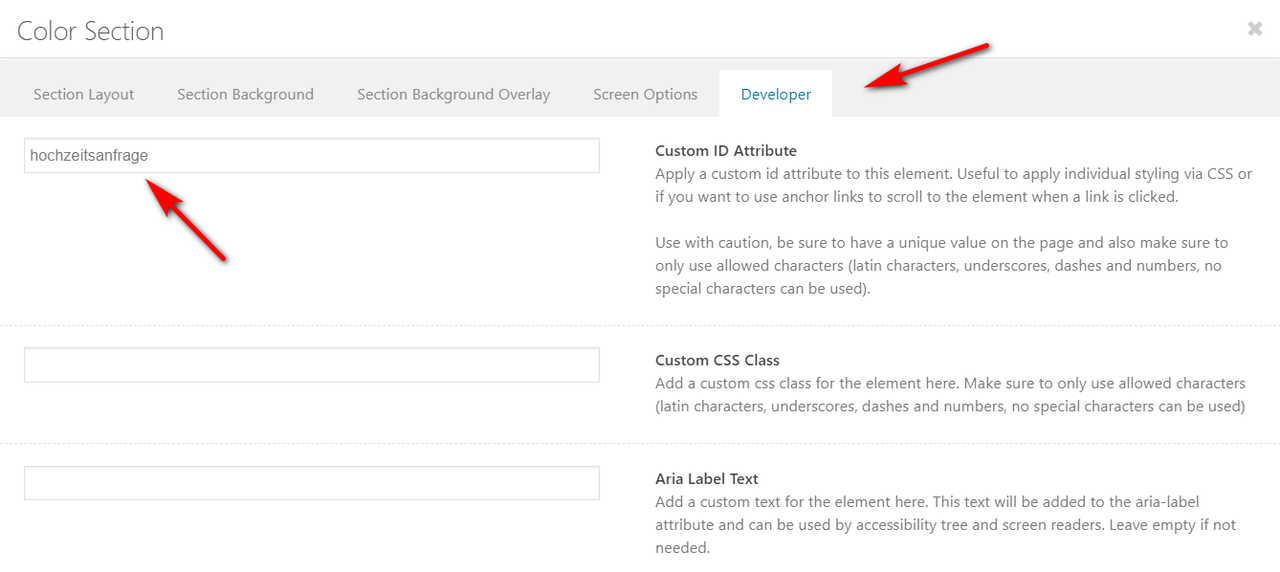1280x572 pixels.
Task: Click the Custom ID Attribute heading
Action: coord(726,151)
